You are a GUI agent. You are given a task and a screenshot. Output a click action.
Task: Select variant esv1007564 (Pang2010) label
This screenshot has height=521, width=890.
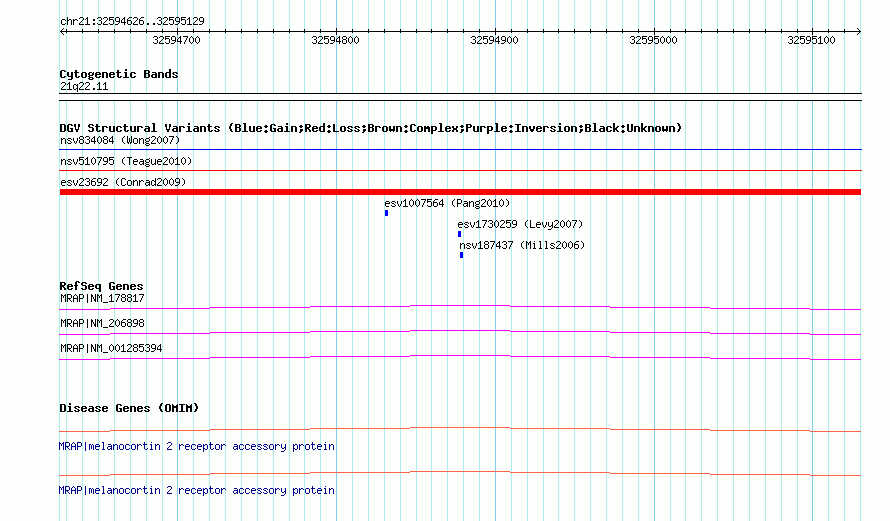(447, 203)
